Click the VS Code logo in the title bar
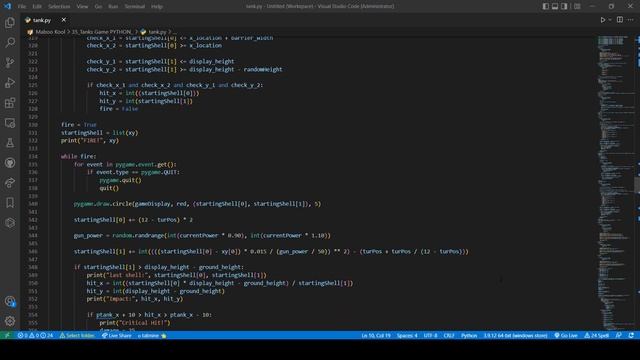The height and width of the screenshot is (360, 640). pyautogui.click(x=7, y=6)
